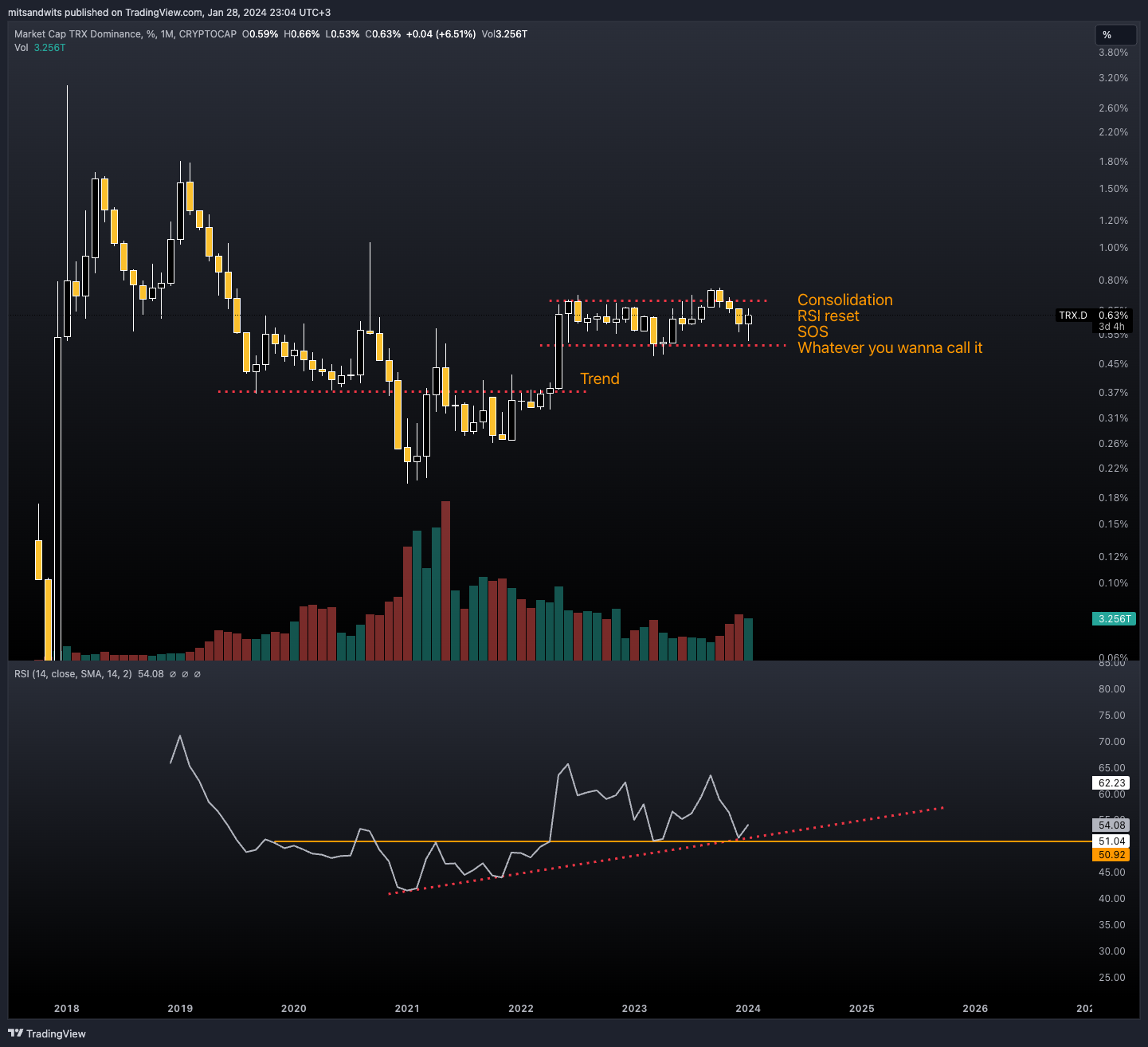1148x1047 pixels.
Task: Click the 0.12% price axis label
Action: 1114,557
